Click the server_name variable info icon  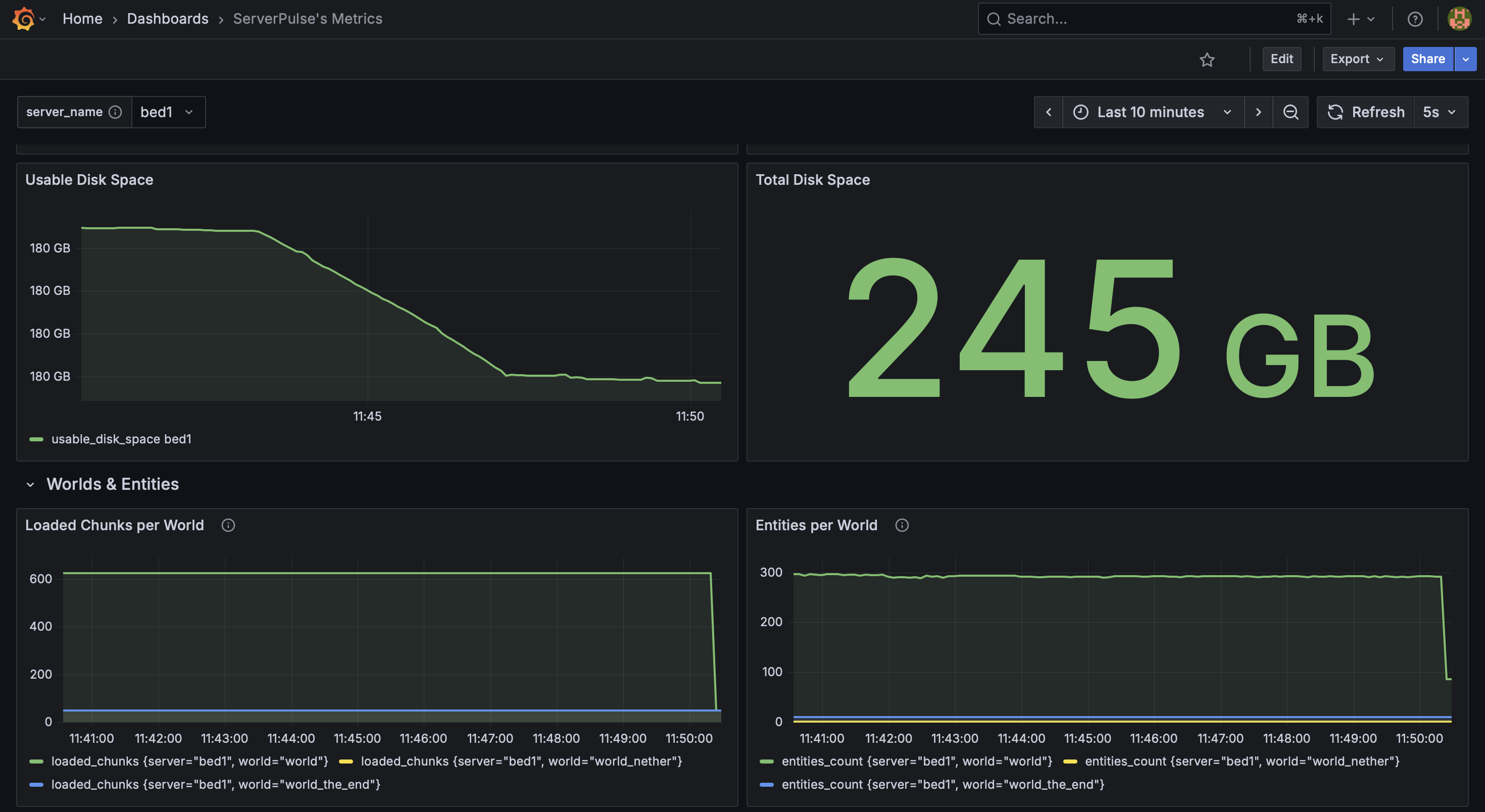click(115, 112)
